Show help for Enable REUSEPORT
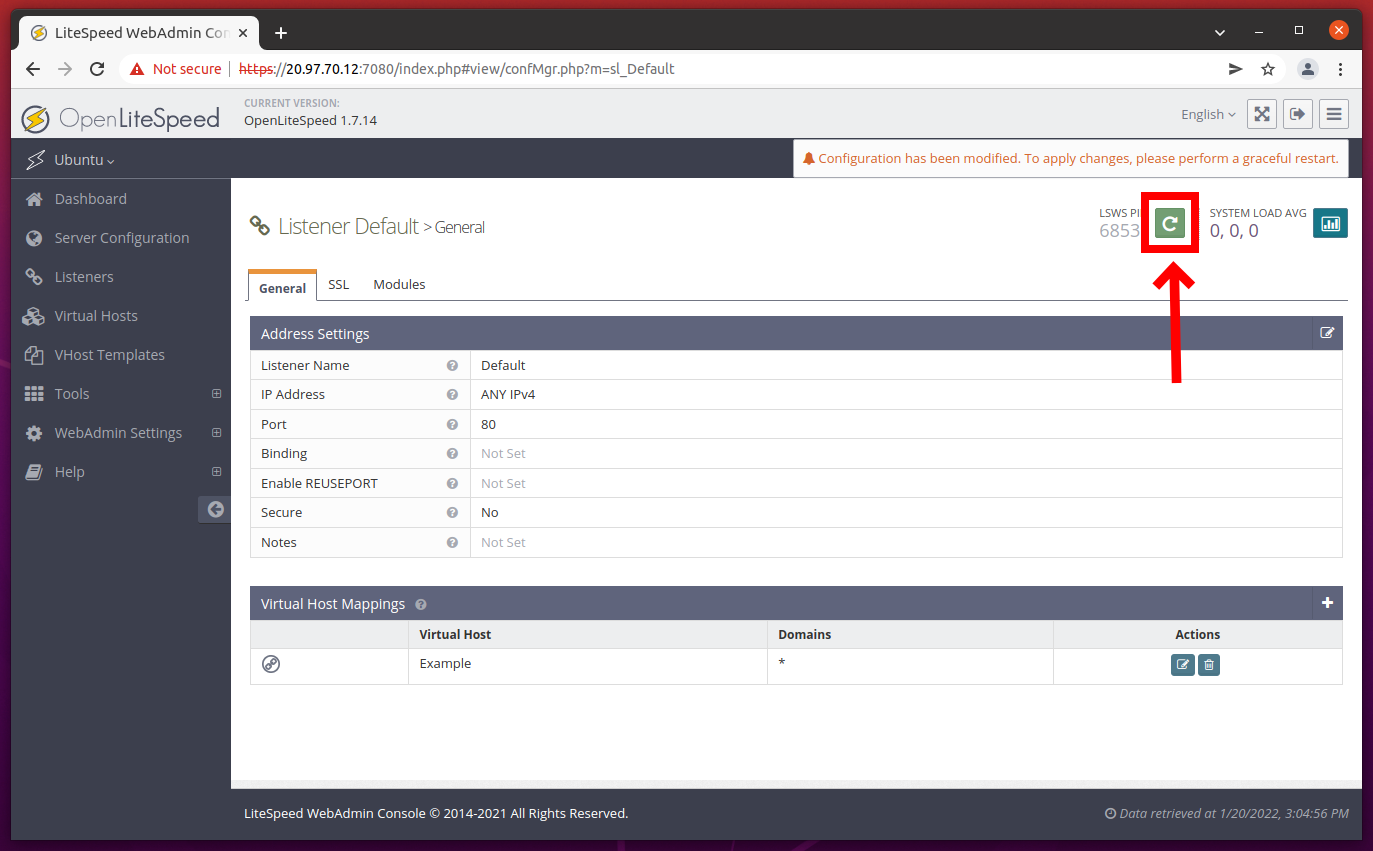The width and height of the screenshot is (1373, 851). pyautogui.click(x=452, y=484)
